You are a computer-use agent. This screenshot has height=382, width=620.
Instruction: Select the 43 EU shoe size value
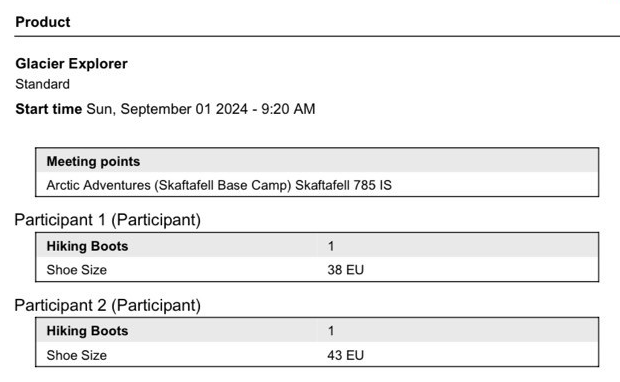point(346,355)
